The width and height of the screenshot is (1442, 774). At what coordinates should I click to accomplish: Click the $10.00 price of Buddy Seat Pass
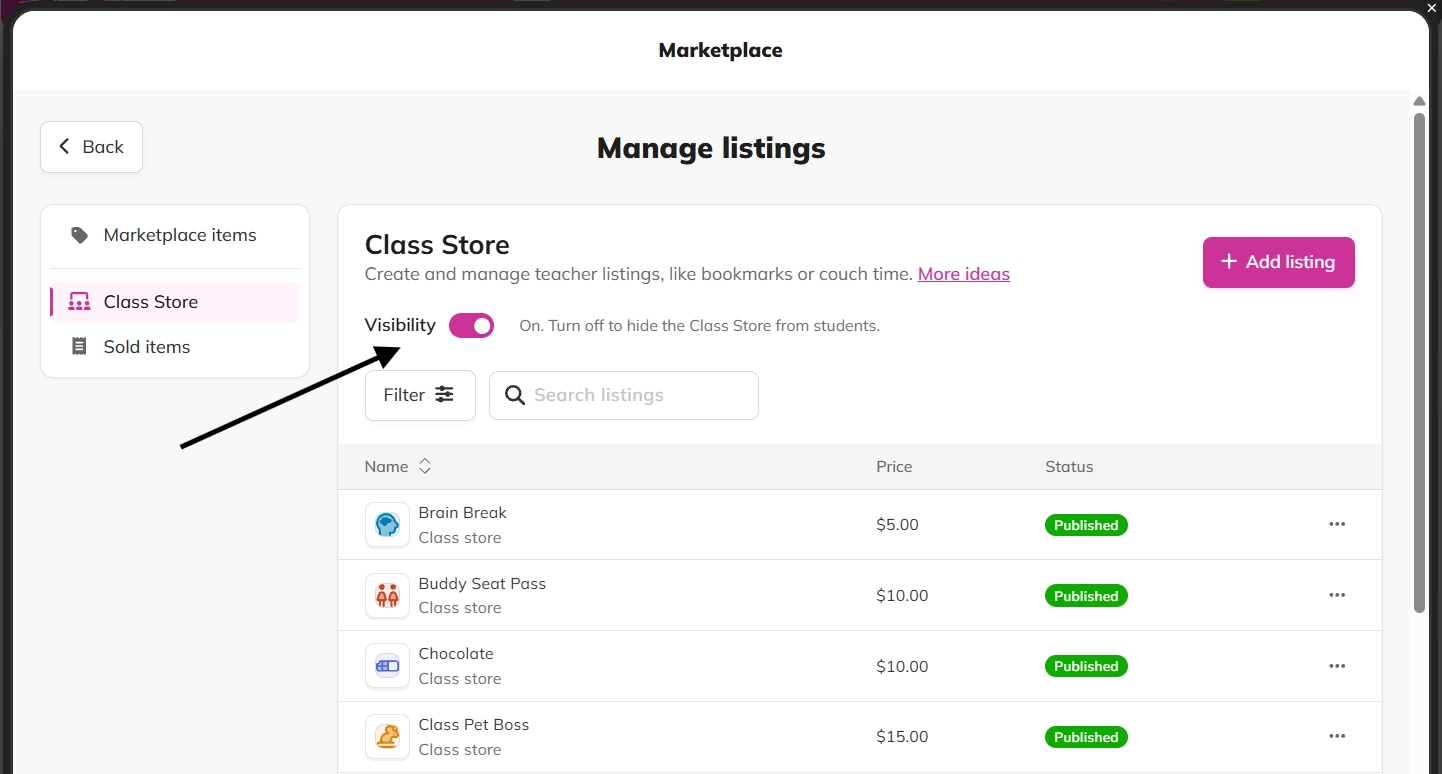tap(902, 596)
